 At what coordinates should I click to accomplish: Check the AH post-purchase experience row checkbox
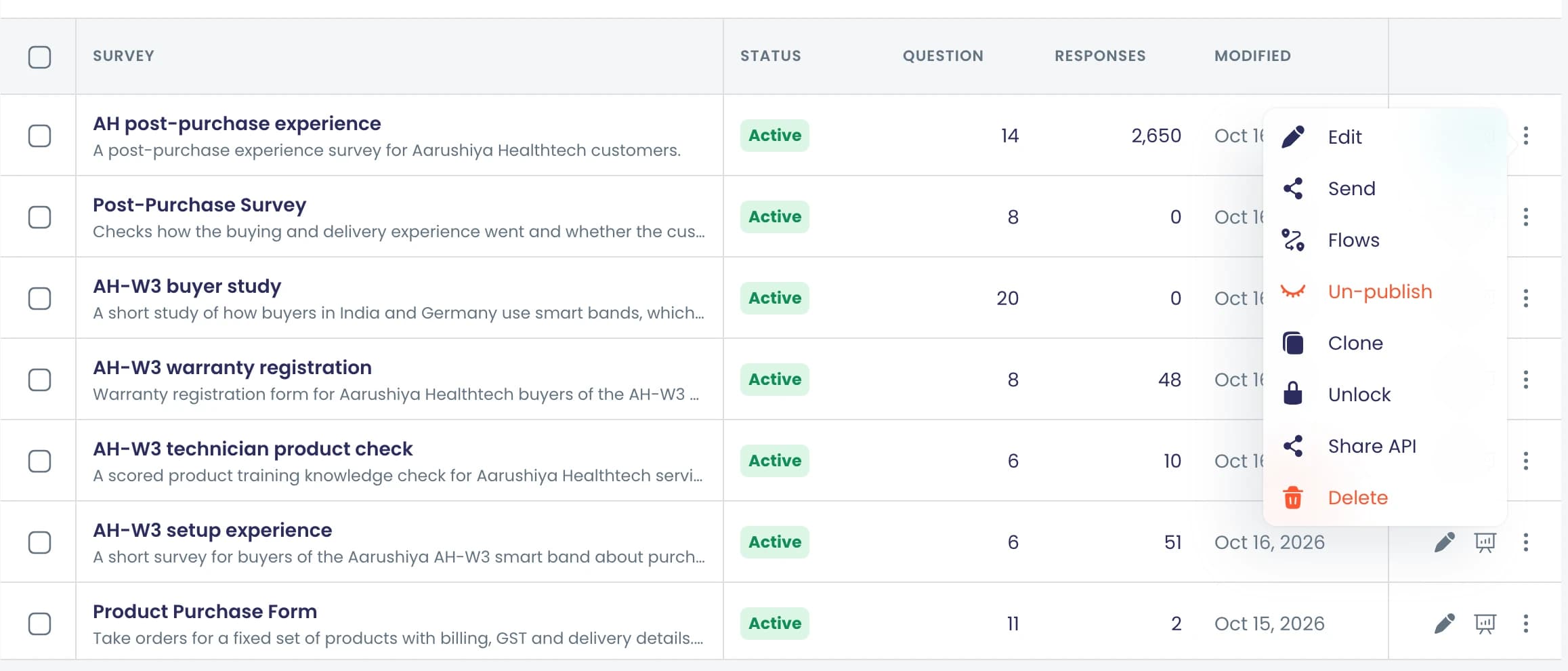click(39, 136)
